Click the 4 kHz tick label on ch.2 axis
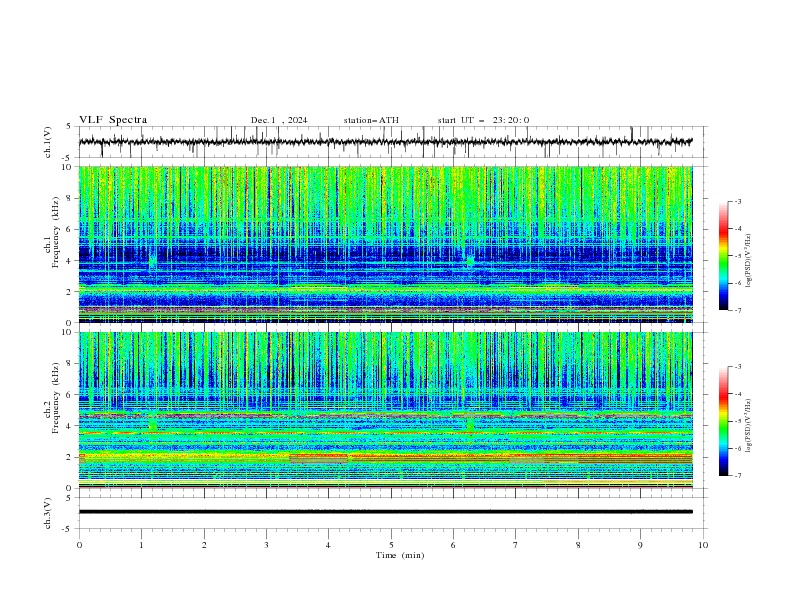Screen dimensions: 792x612 [70, 426]
